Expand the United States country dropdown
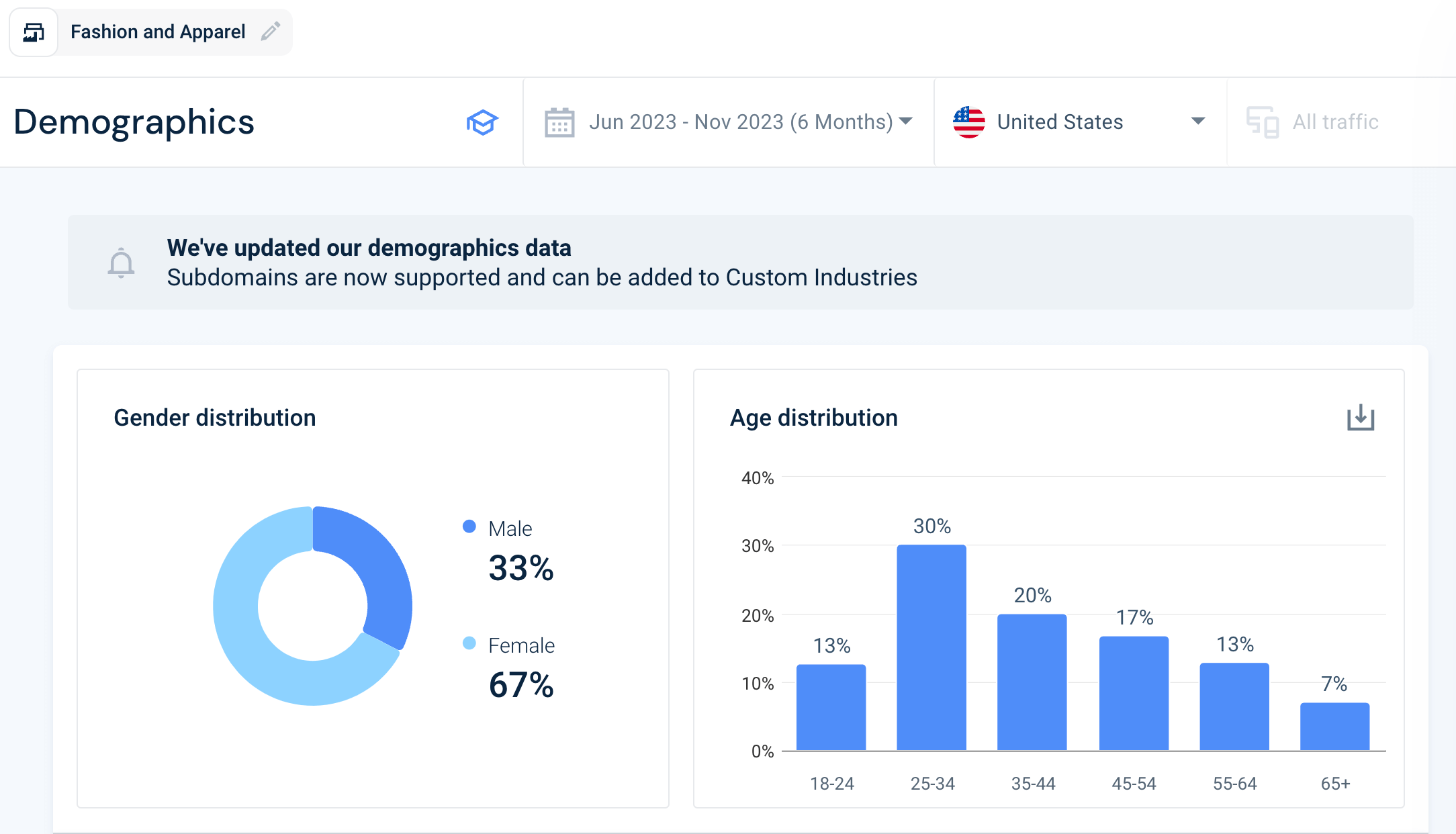The width and height of the screenshot is (1456, 834). click(1198, 122)
